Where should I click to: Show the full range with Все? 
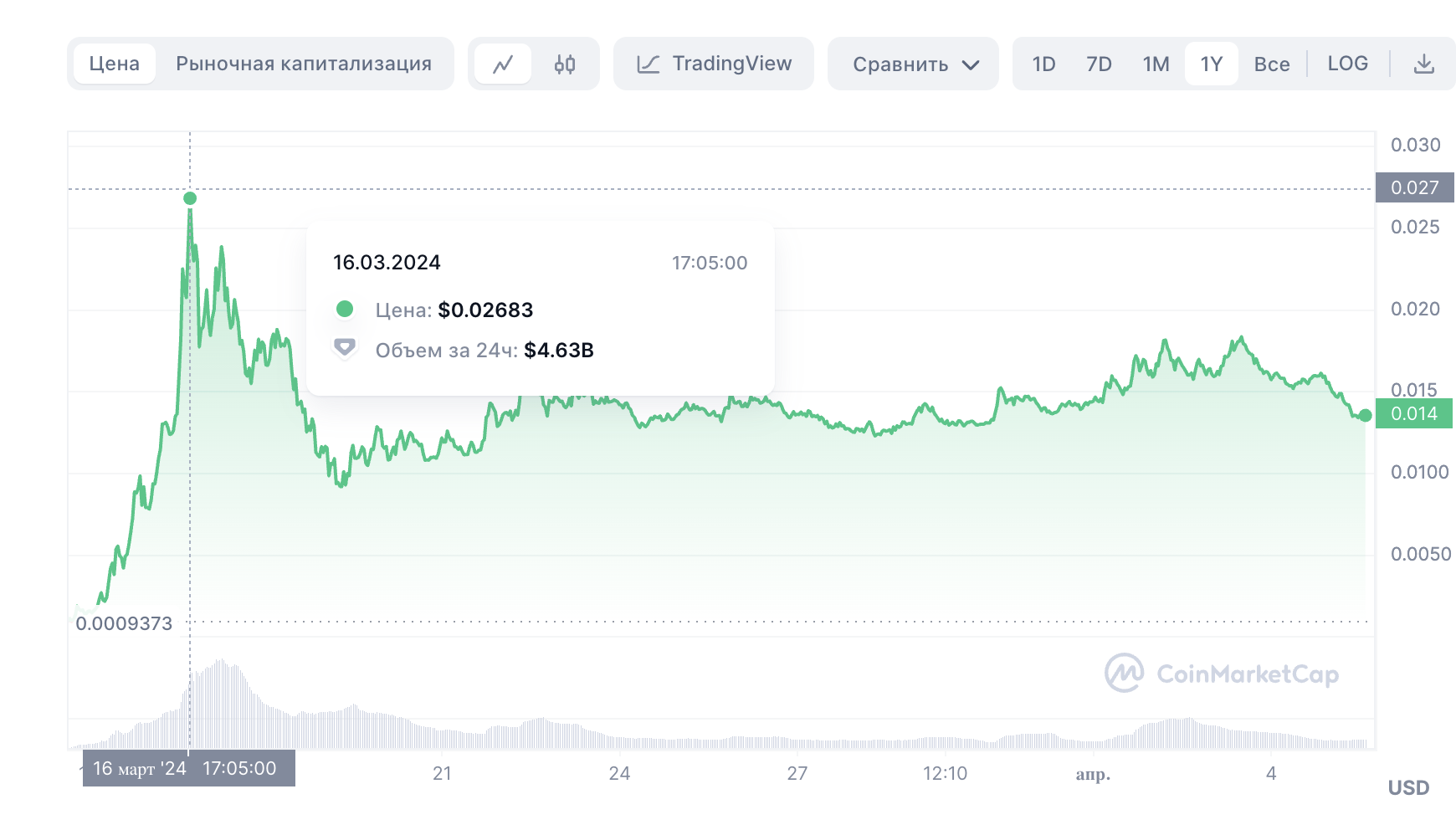click(x=1271, y=64)
